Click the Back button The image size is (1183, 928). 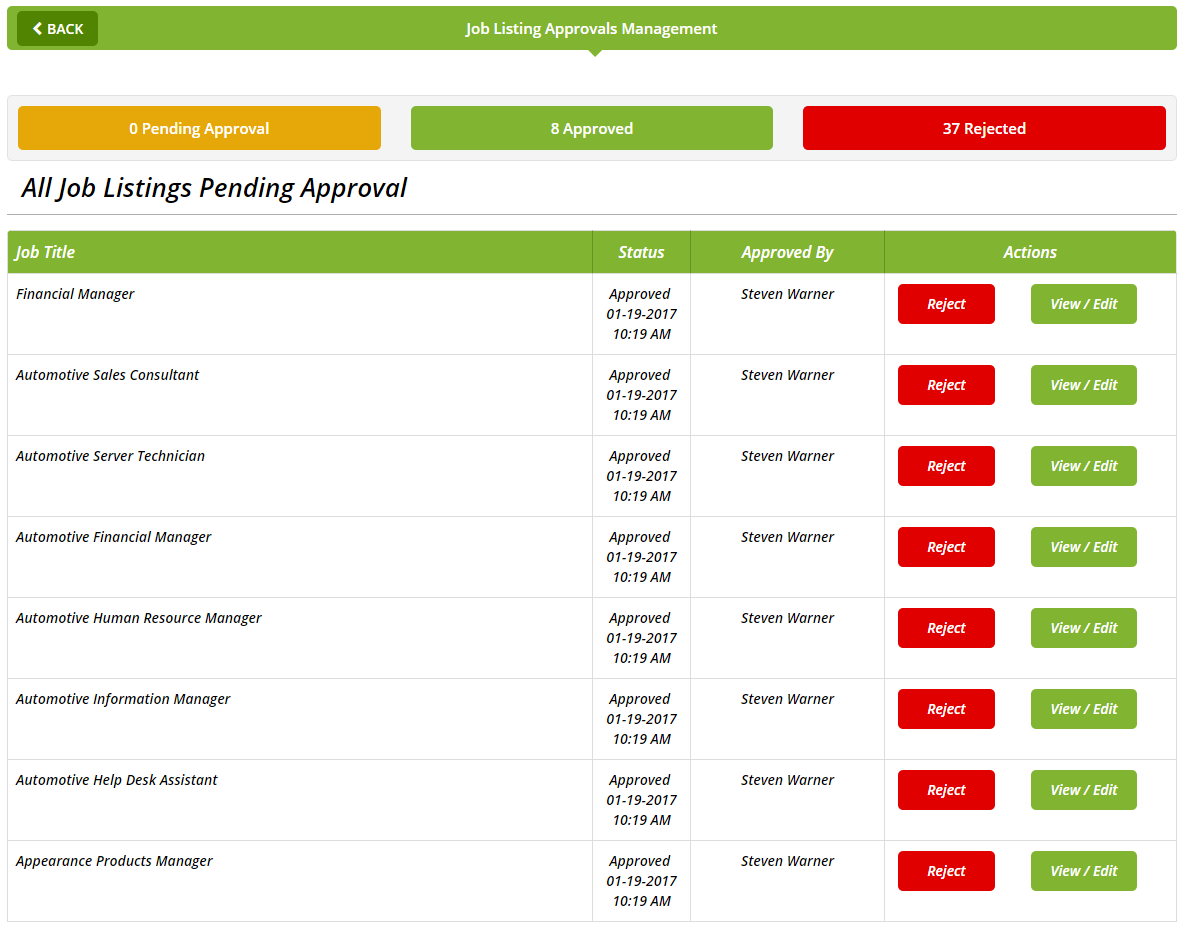[57, 29]
